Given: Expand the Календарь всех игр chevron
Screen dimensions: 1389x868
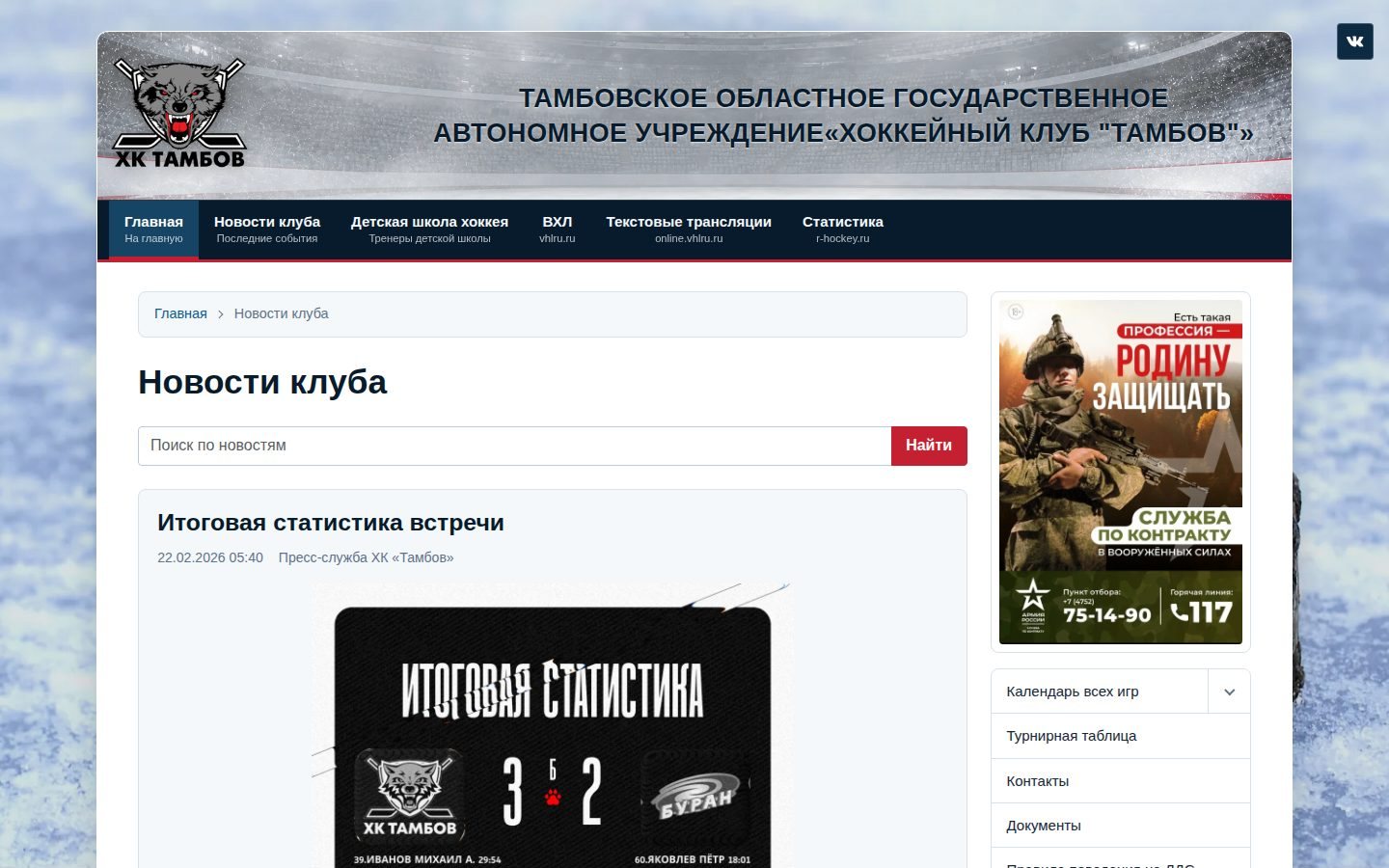Looking at the screenshot, I should coord(1229,692).
